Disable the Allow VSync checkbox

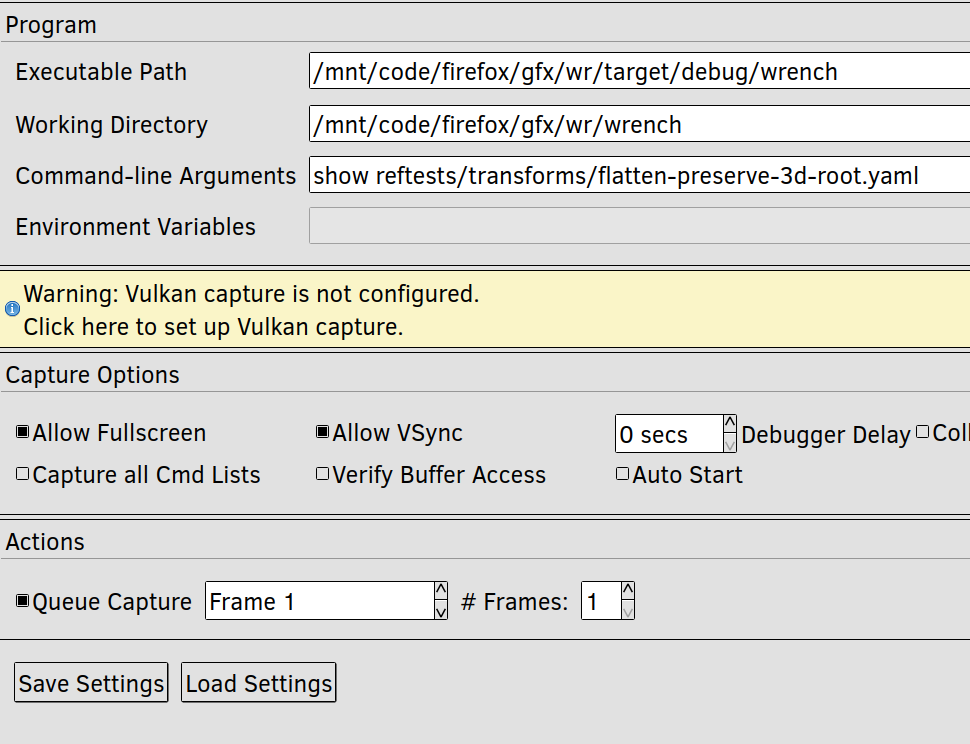322,432
